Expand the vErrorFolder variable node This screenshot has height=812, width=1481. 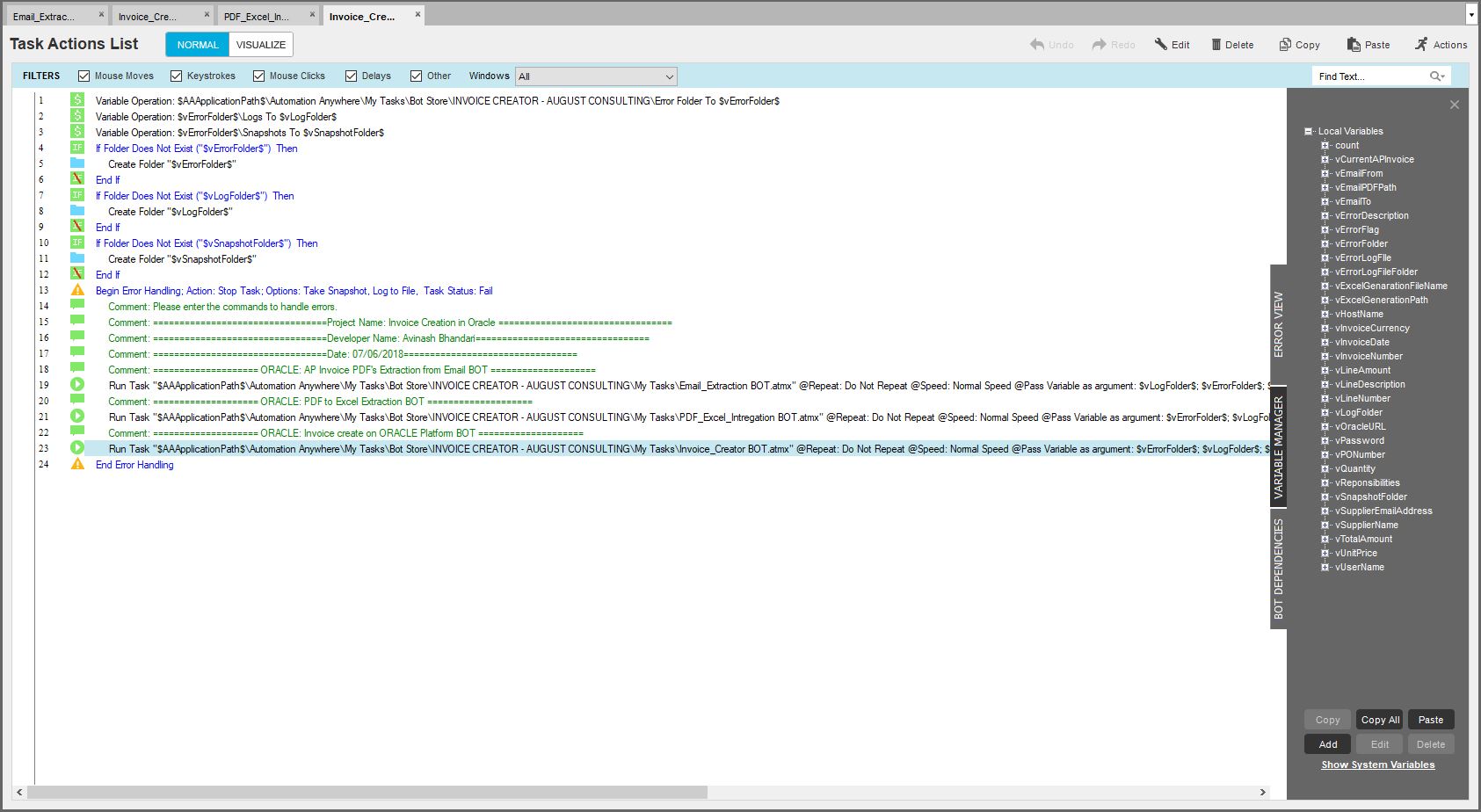tap(1325, 243)
